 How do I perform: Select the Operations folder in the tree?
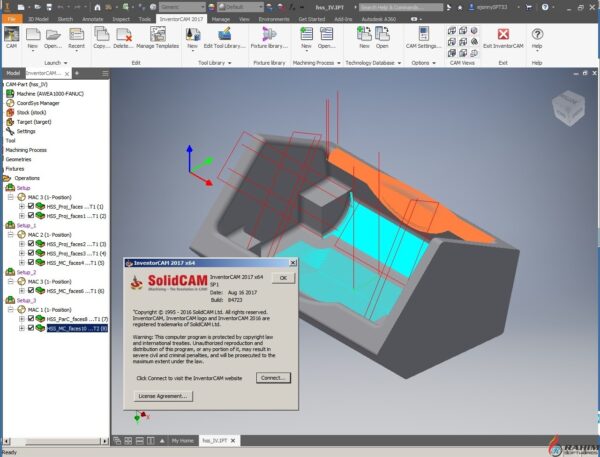point(27,178)
